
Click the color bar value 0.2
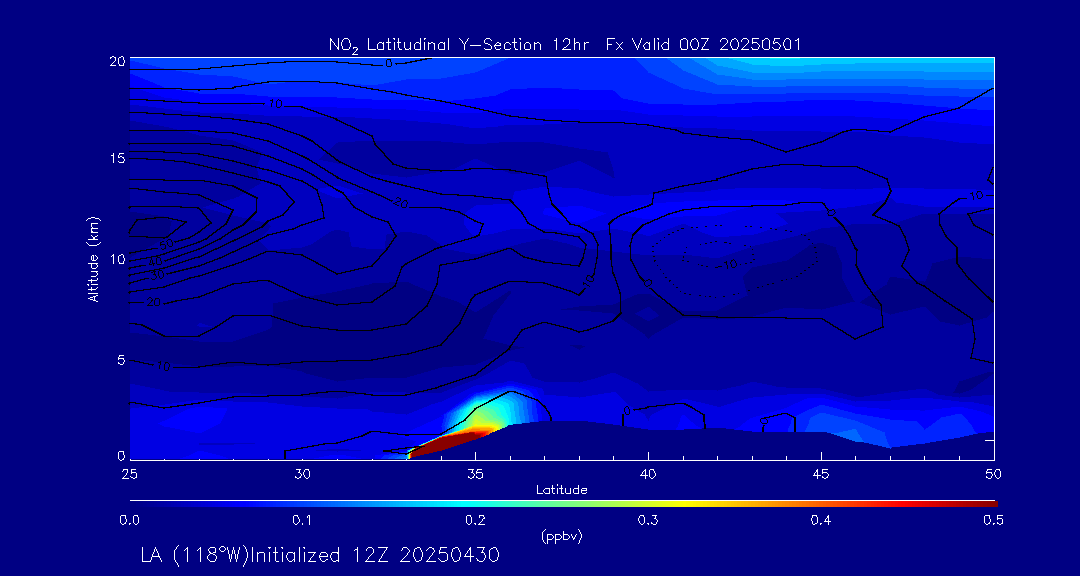pyautogui.click(x=475, y=522)
